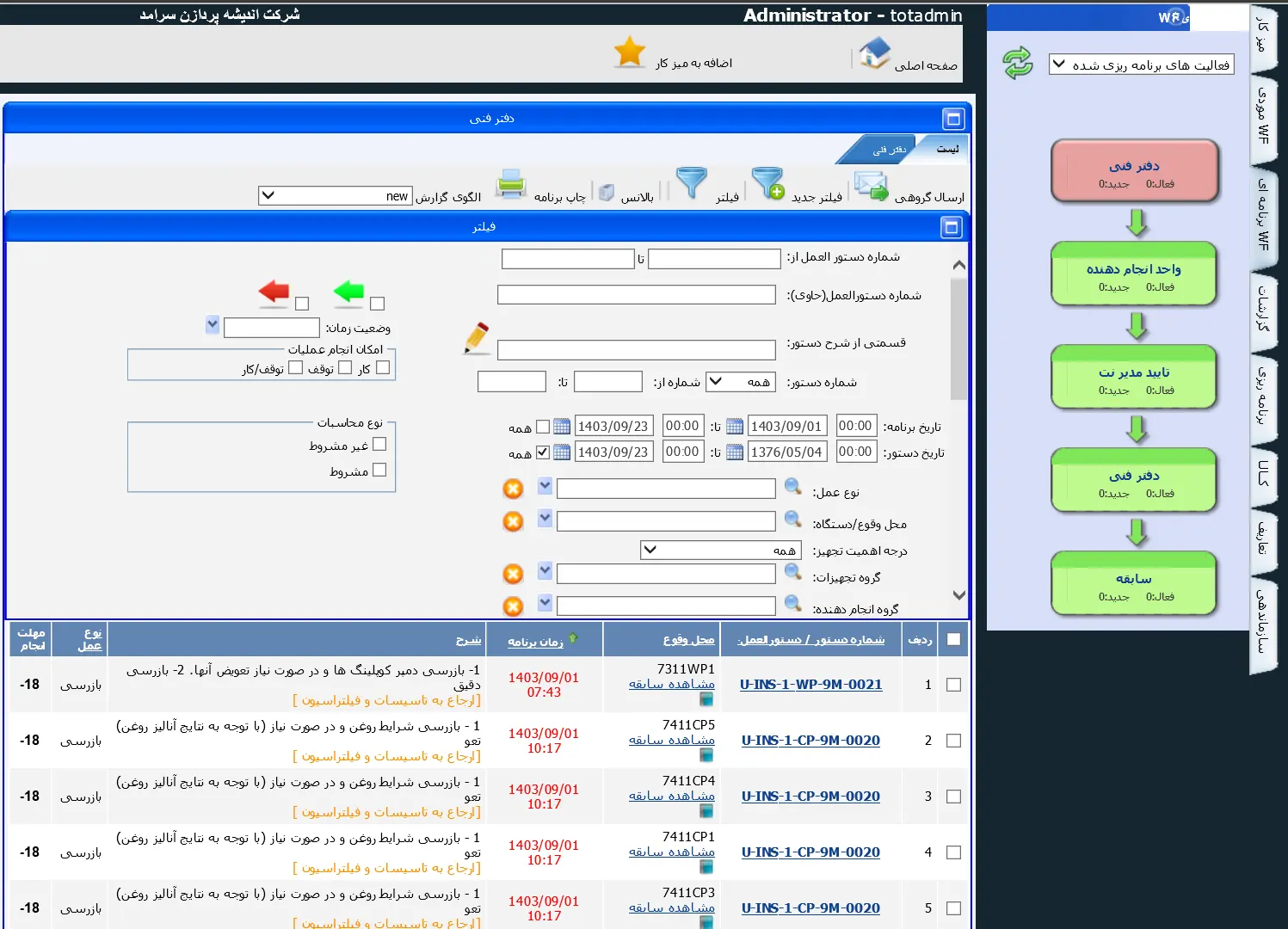Toggle the همه checkbox for تاریخ دستور
The image size is (1288, 929).
543,452
